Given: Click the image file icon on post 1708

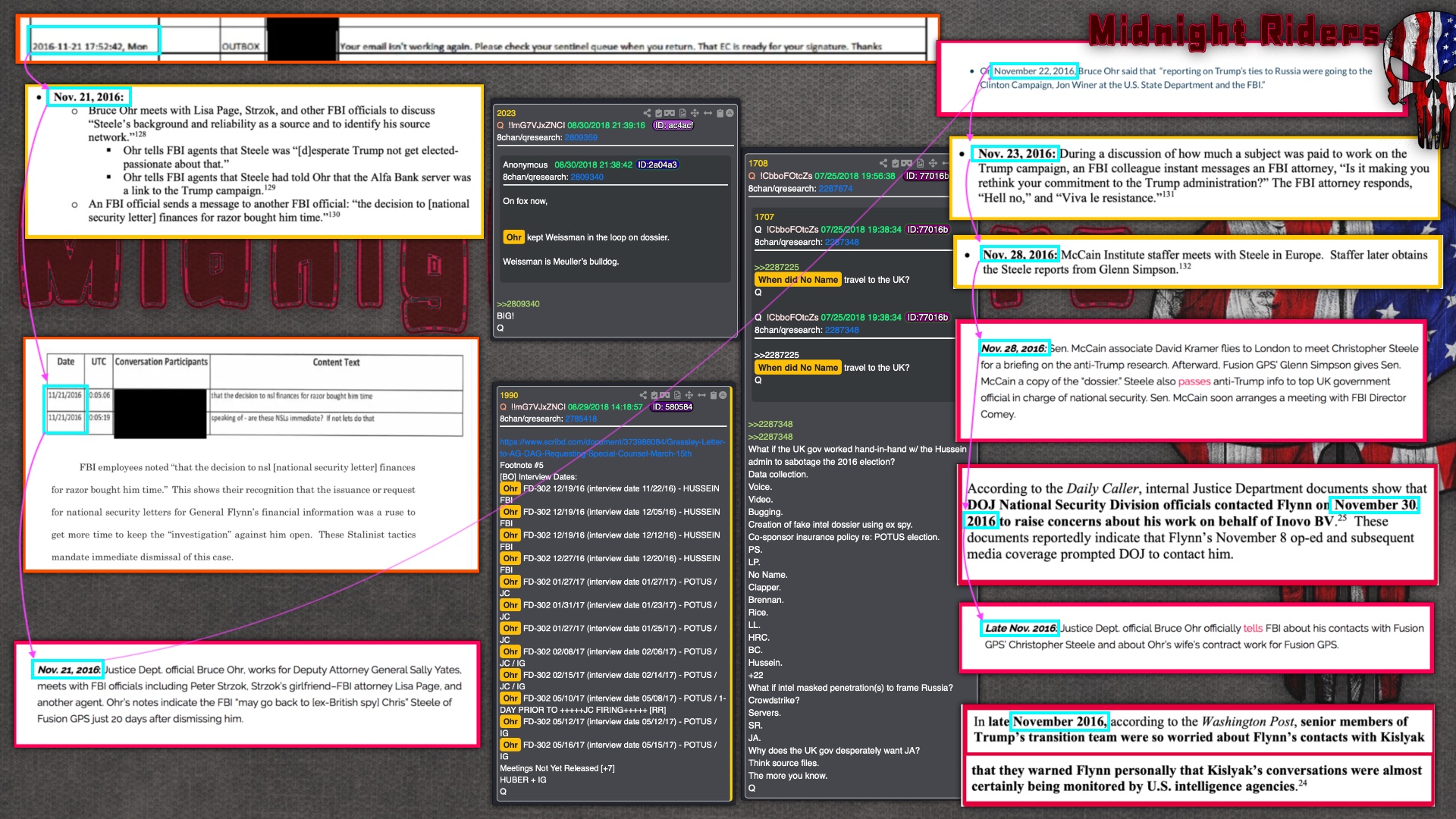Looking at the screenshot, I should click(920, 163).
